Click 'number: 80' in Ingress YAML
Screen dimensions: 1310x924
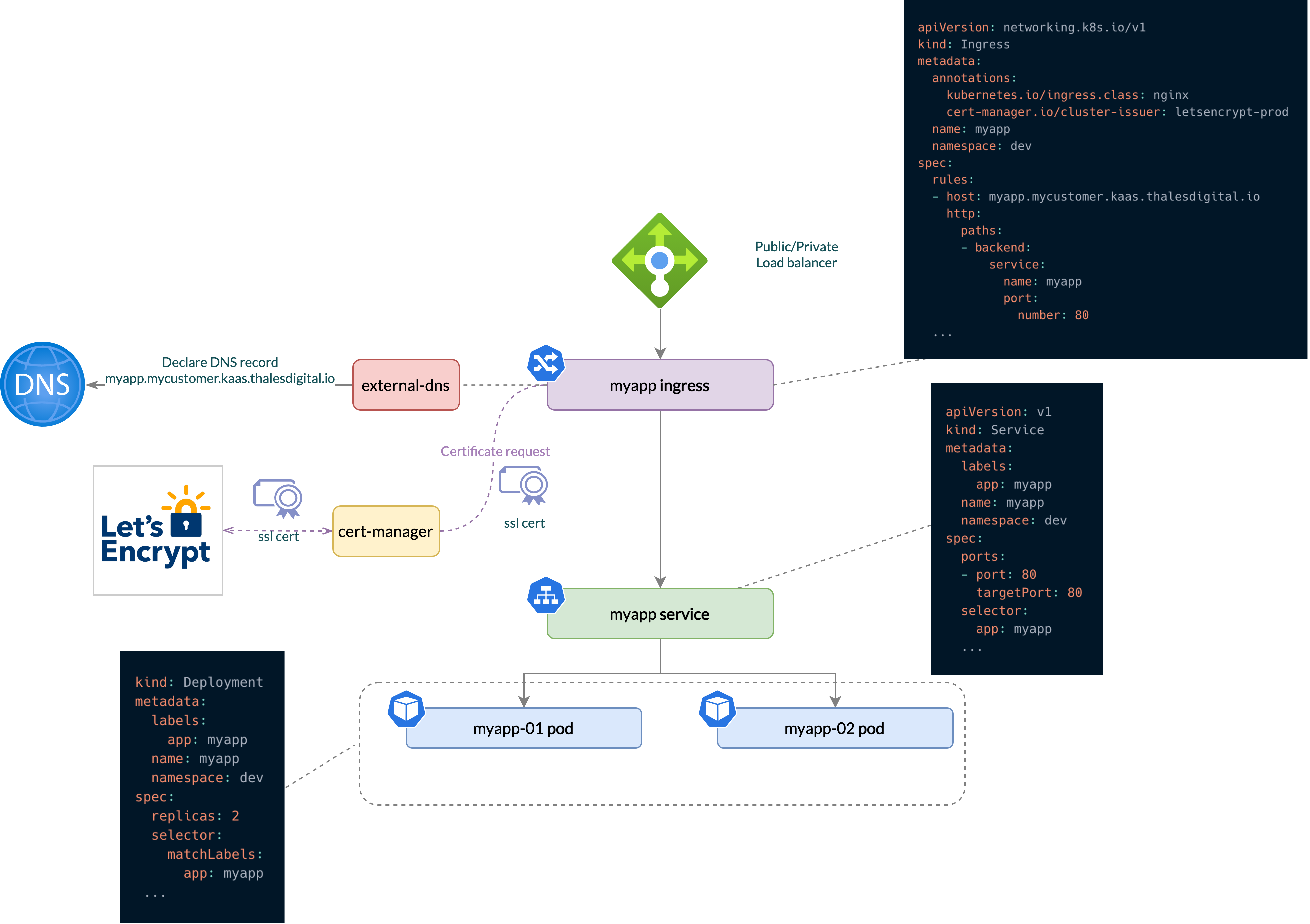point(1053,315)
